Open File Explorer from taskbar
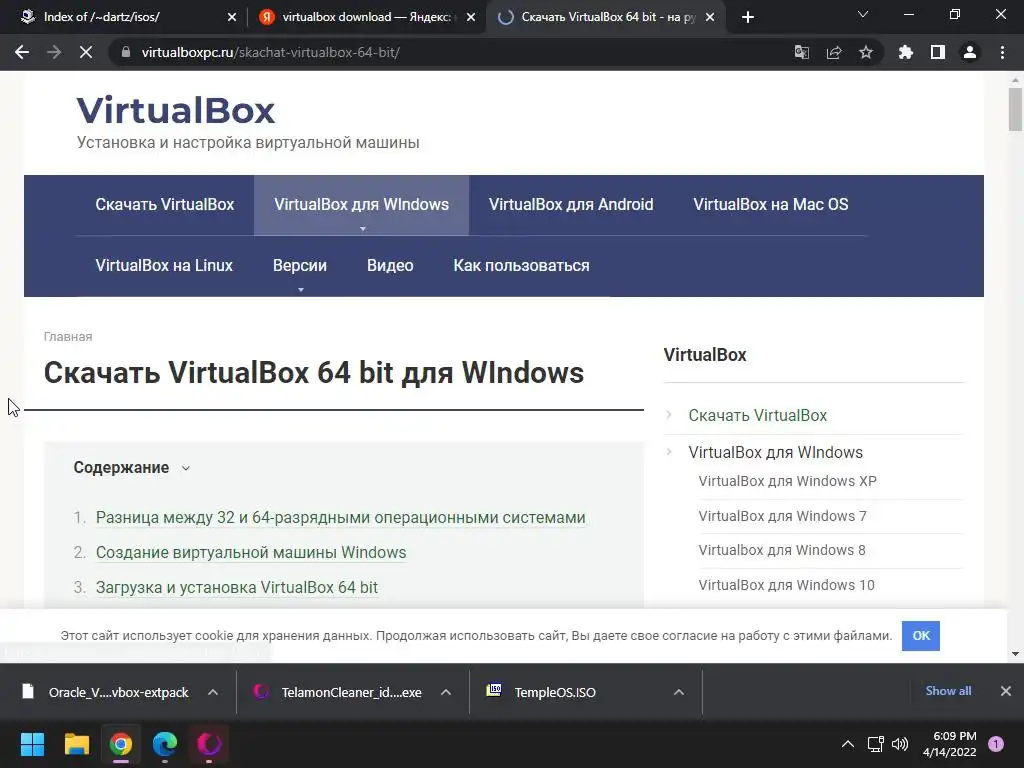This screenshot has width=1024, height=768. click(x=76, y=744)
